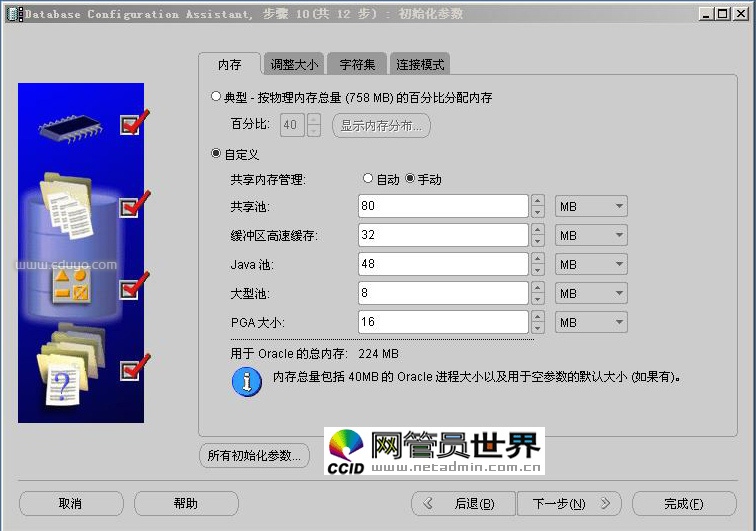
Task: Click the PGA 大小 field showing 16
Action: click(443, 322)
